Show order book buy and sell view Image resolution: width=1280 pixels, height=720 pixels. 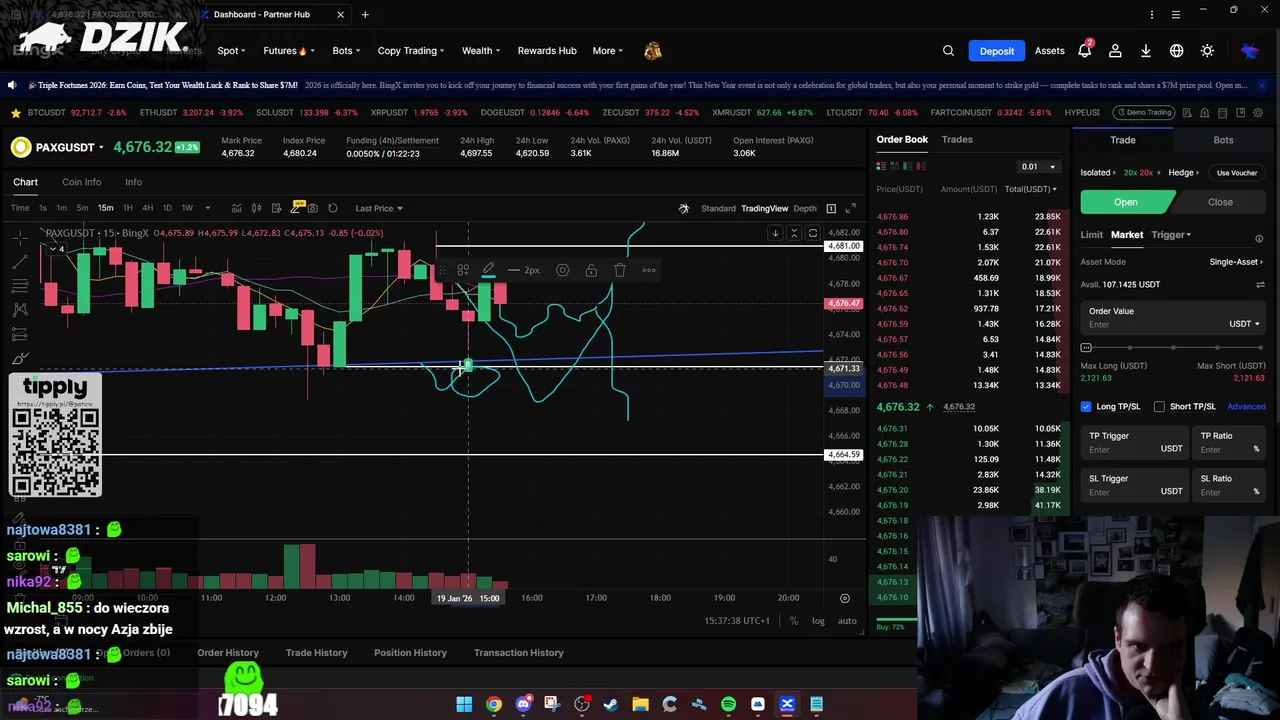point(881,166)
